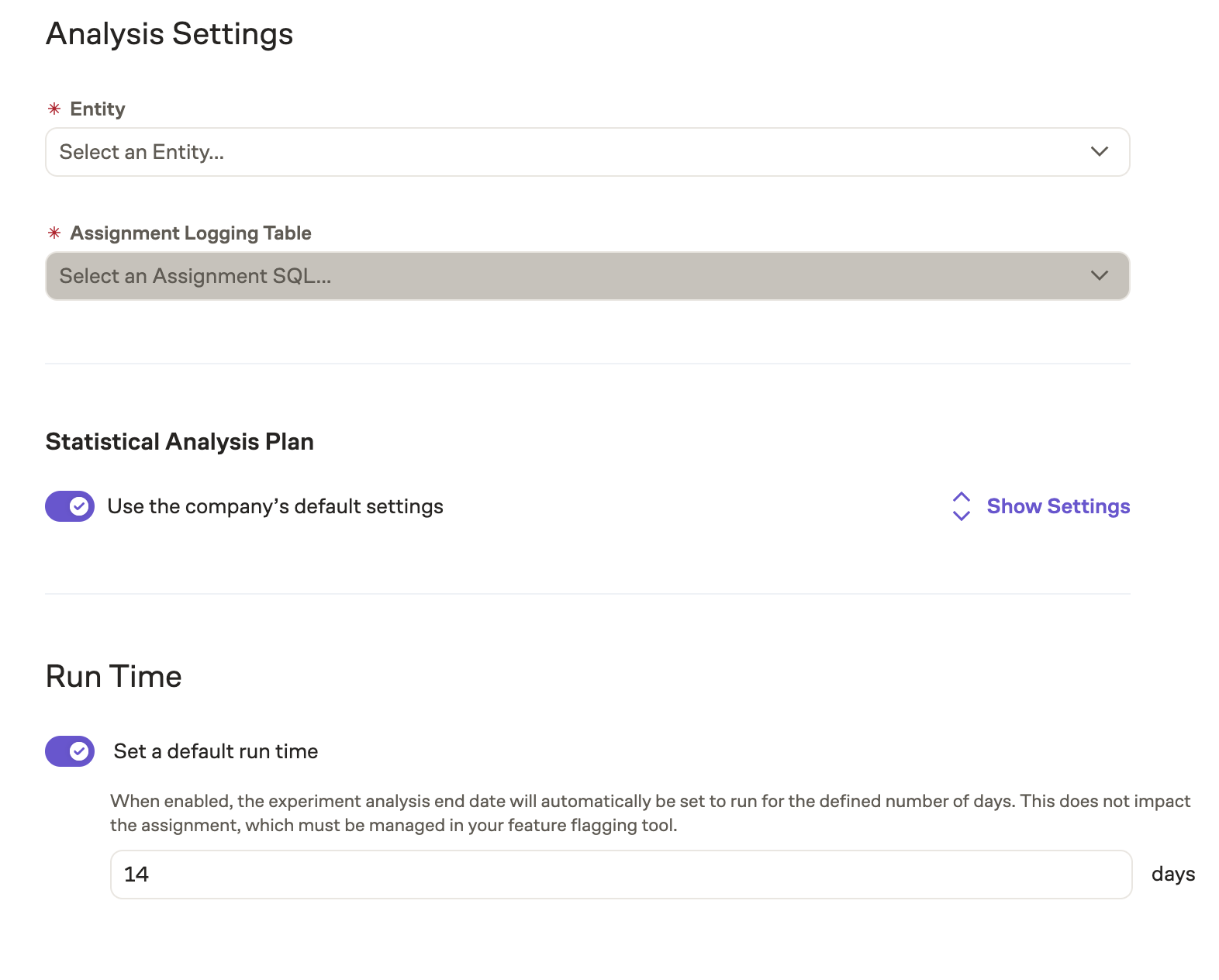The width and height of the screenshot is (1219, 980).
Task: Click into the run time days input field
Action: 620,875
